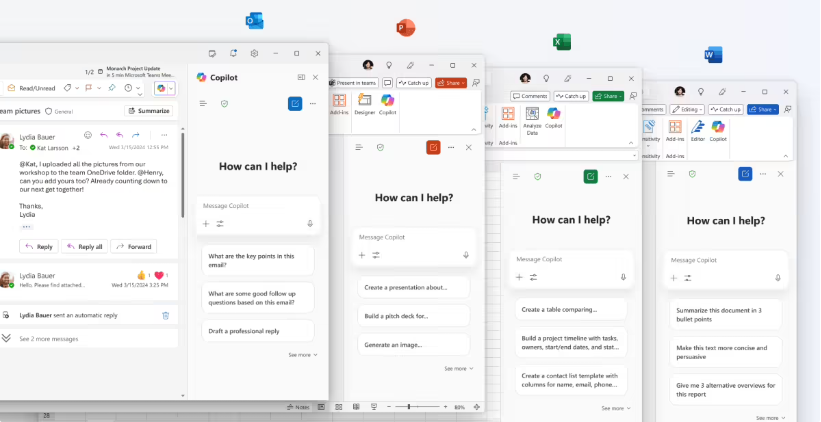Click the zoom in plus in PowerPoint's status bar
This screenshot has width=821, height=422.
click(x=446, y=407)
